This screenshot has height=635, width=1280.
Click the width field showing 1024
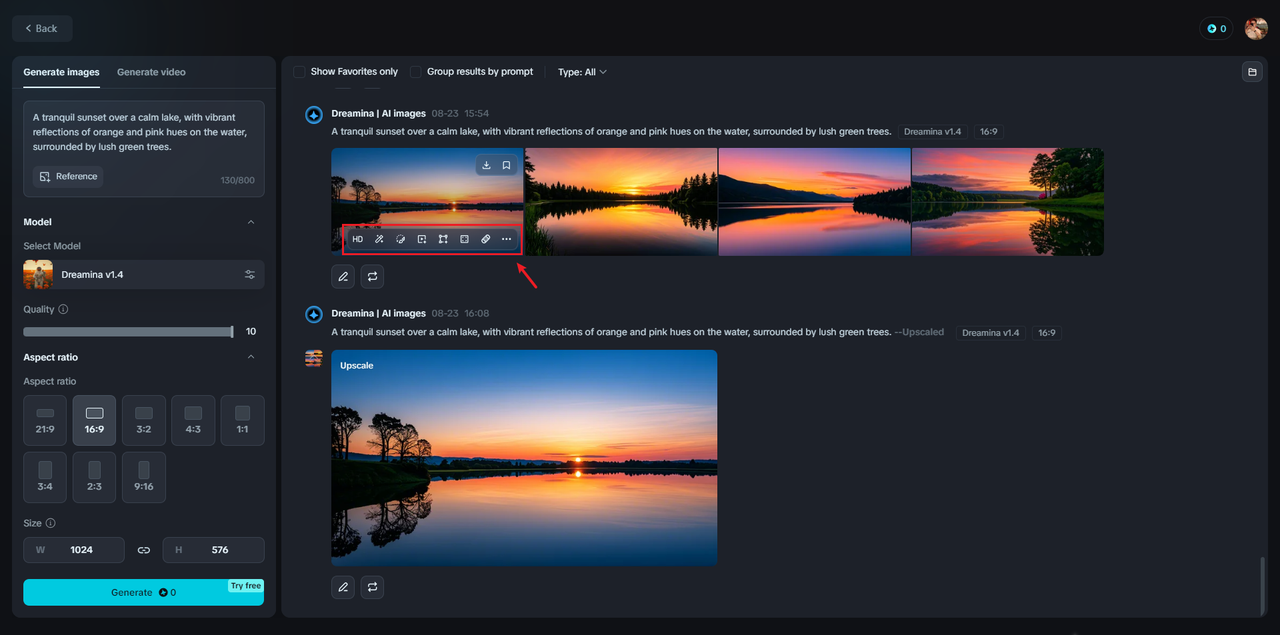point(74,550)
